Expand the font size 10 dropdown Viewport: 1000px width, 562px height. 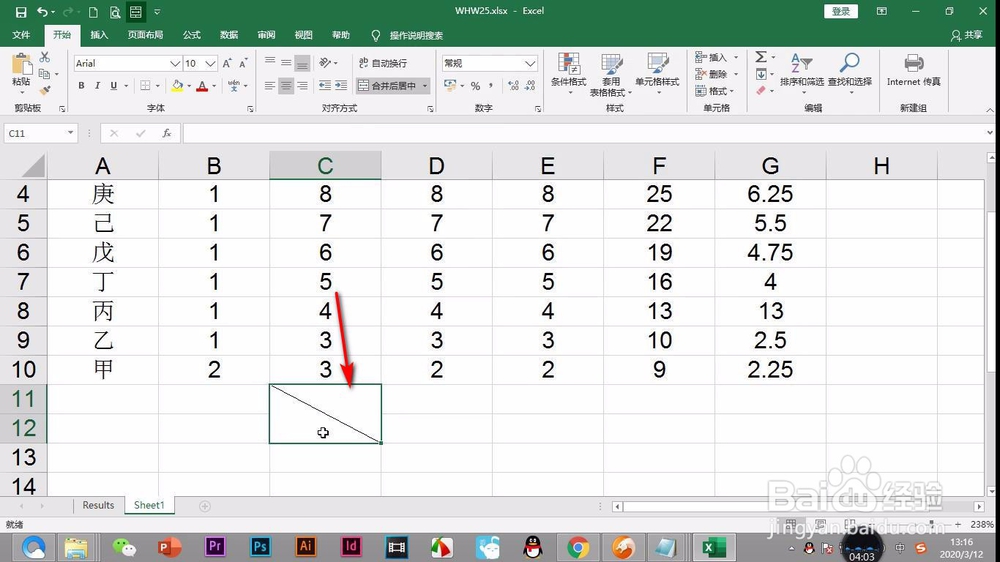(210, 63)
